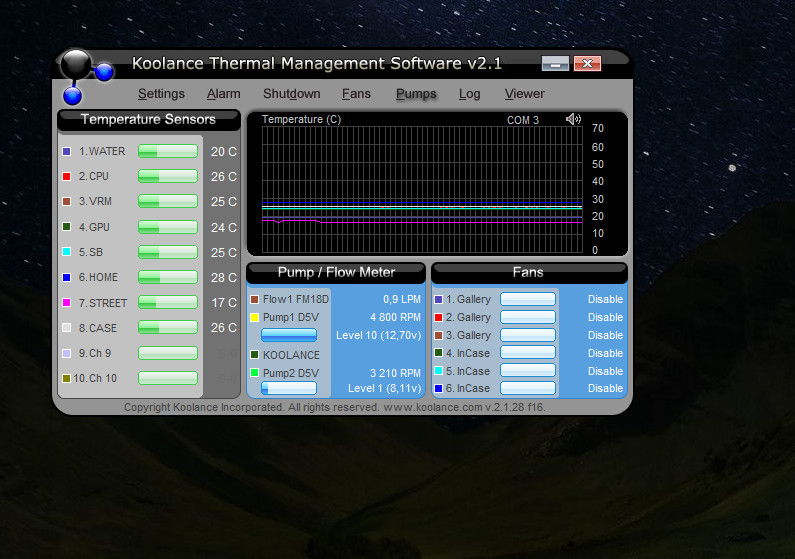Image resolution: width=795 pixels, height=559 pixels.
Task: Click the 5.SB temperature bar
Action: tap(168, 252)
